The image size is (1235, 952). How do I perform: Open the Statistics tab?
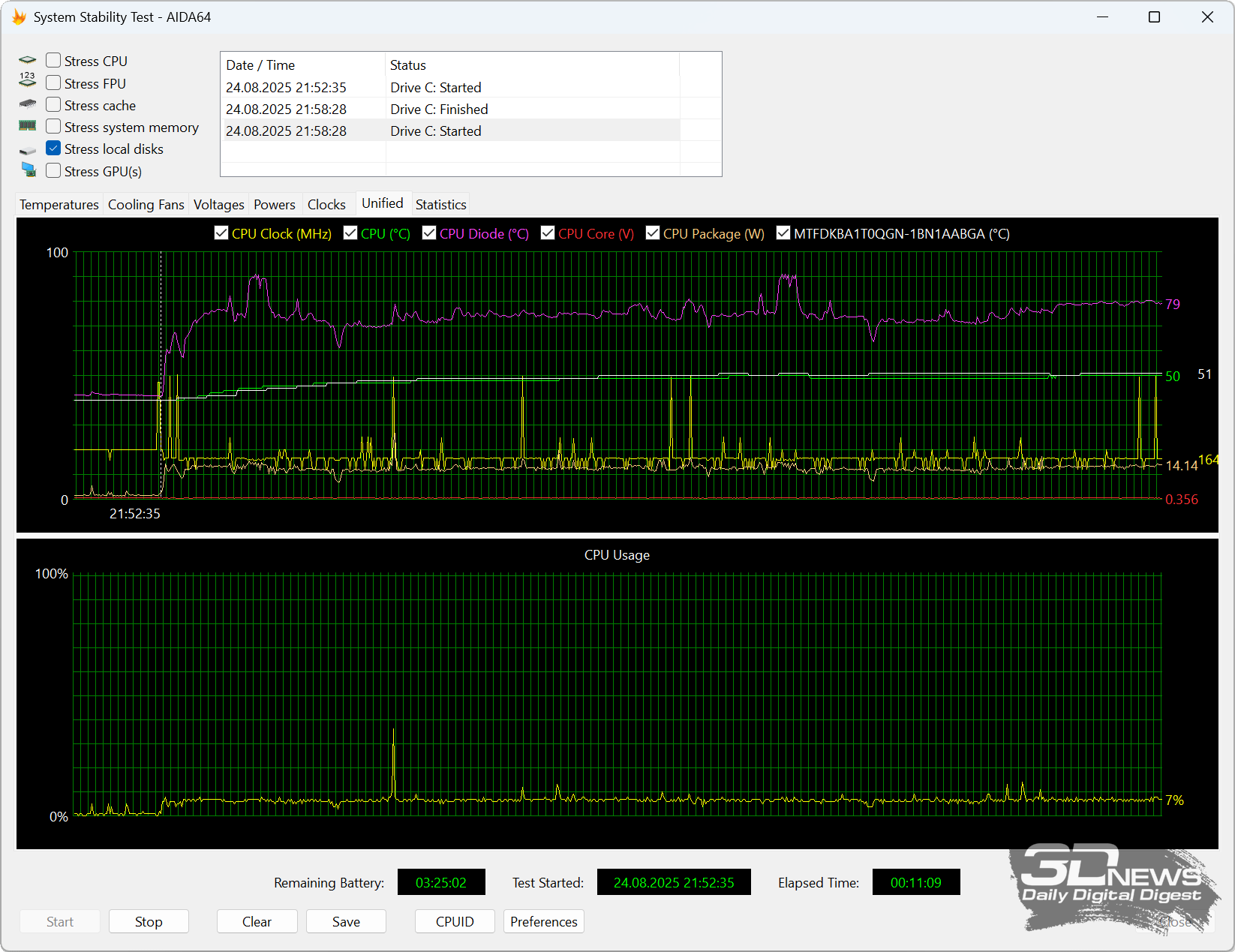click(x=441, y=204)
